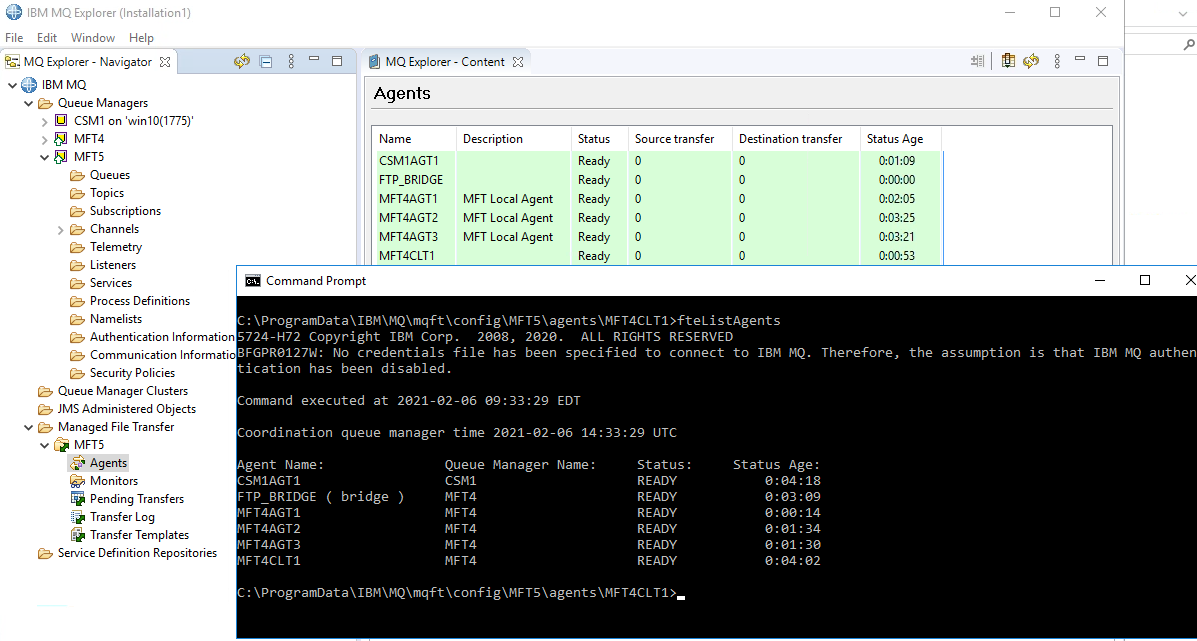Collapse the Managed File Transfer node
Viewport: 1197px width, 641px height.
tap(28, 427)
